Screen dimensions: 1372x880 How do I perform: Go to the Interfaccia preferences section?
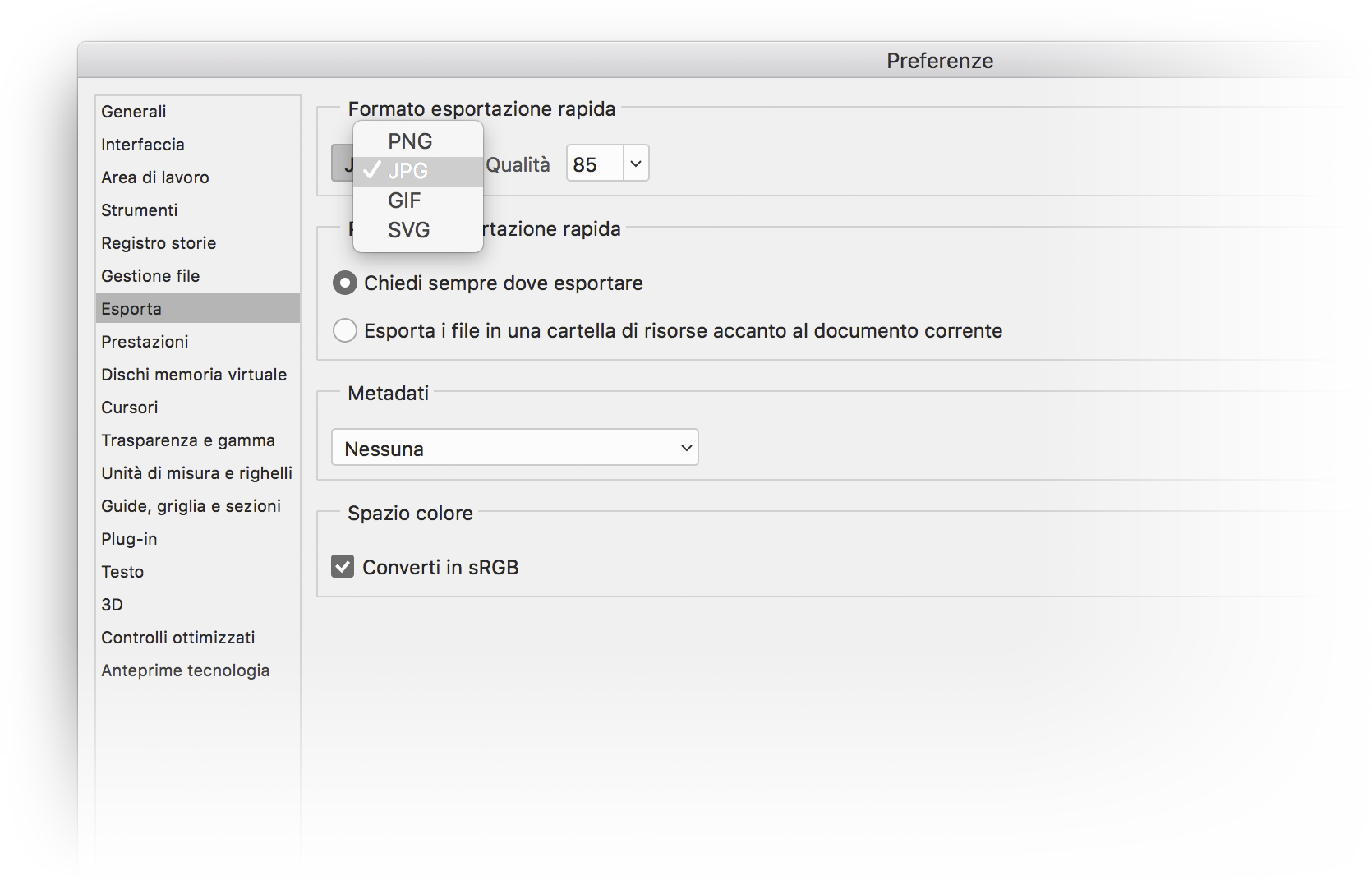(143, 145)
